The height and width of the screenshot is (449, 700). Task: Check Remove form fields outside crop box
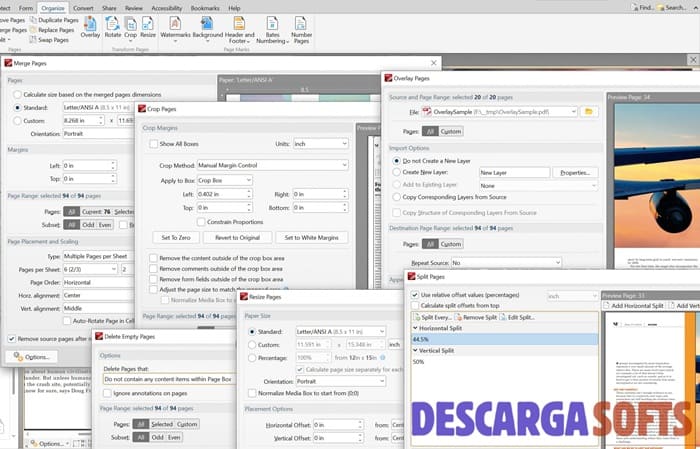coord(154,279)
